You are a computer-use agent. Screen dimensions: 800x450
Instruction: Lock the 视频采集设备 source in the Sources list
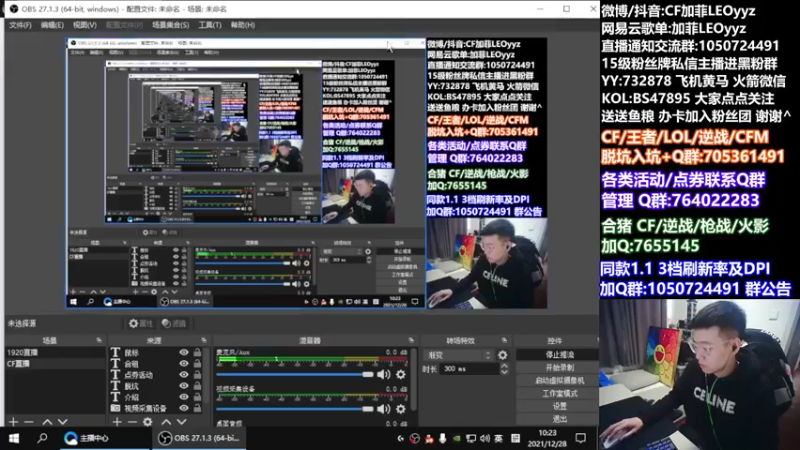[197, 408]
